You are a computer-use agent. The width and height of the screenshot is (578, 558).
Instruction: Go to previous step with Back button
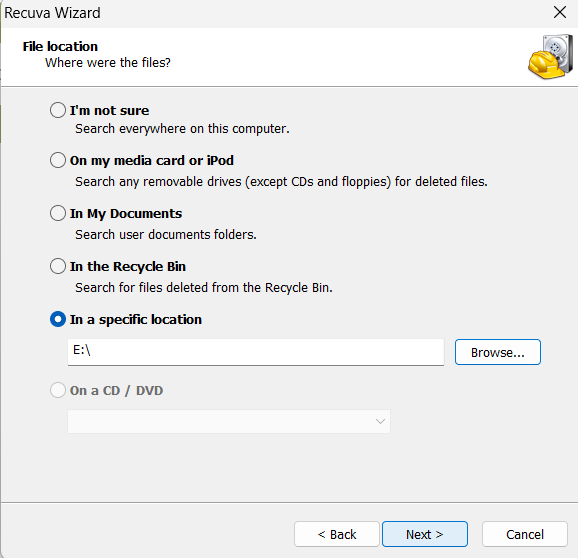[337, 534]
